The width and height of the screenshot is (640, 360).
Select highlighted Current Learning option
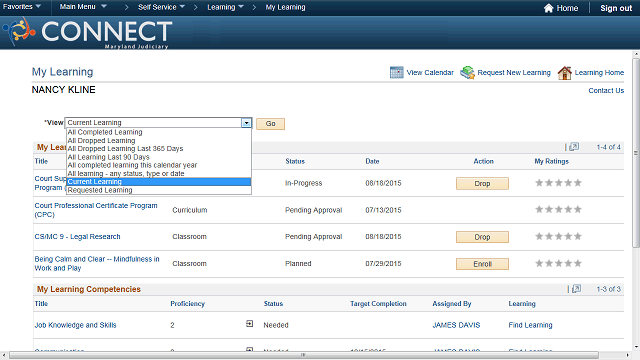tap(158, 182)
